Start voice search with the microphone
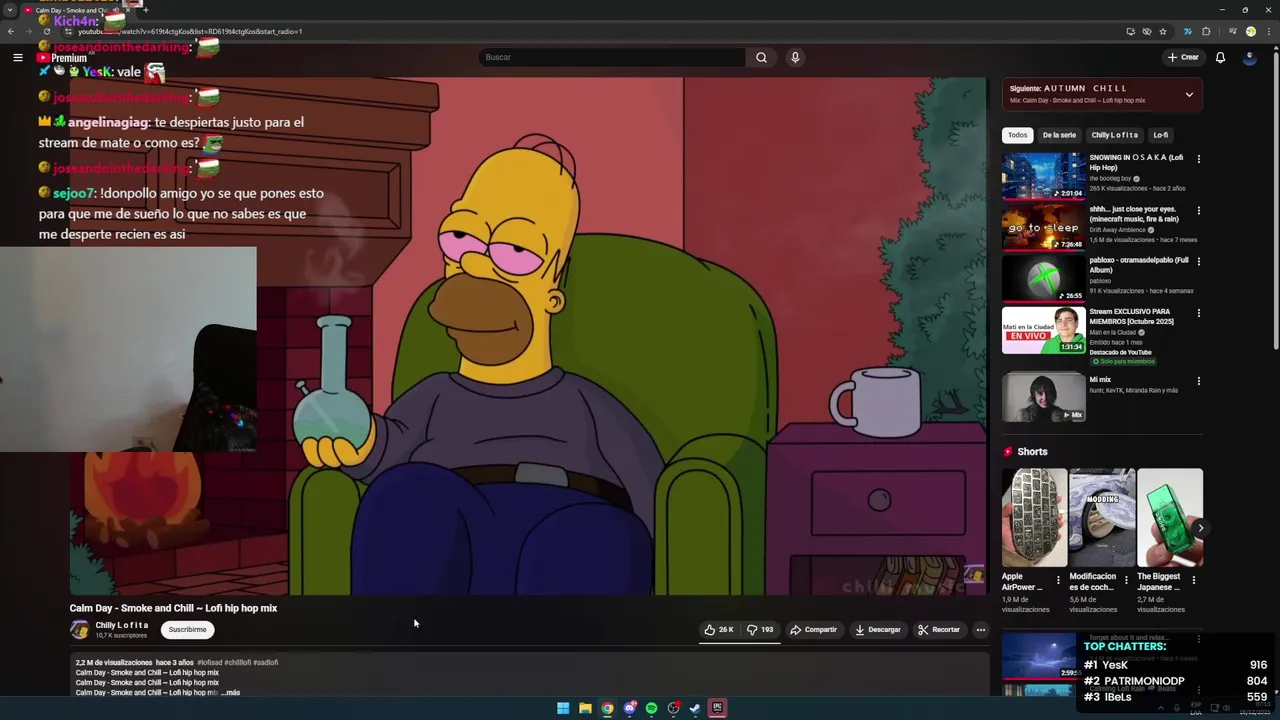Screen dimensions: 1280x720 click(x=795, y=57)
